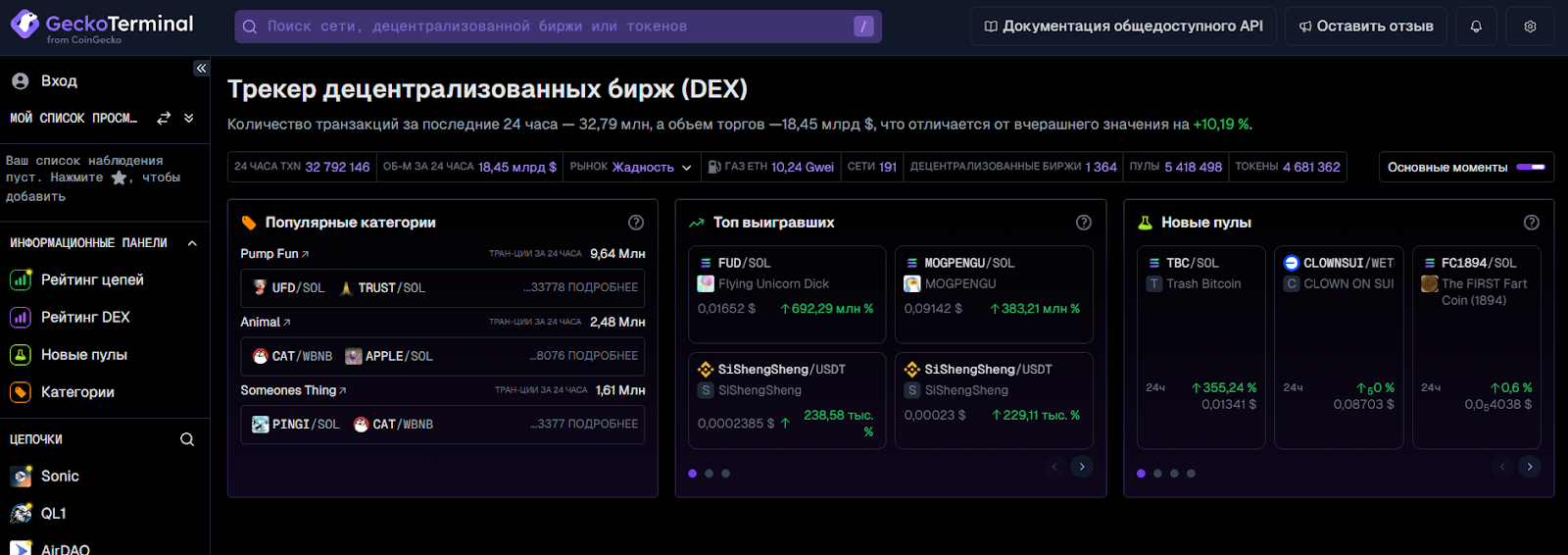Go to previous Топ выигравших slide arrow

1054,467
